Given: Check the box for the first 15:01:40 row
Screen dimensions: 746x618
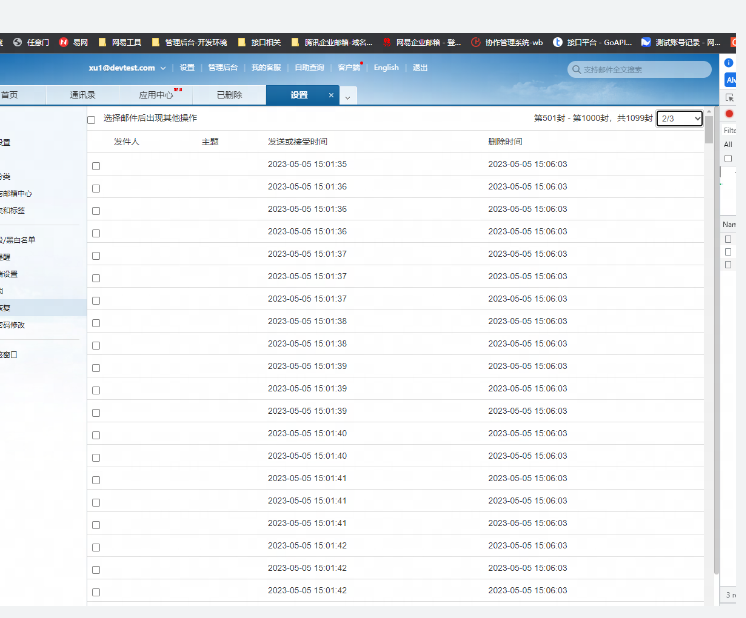Looking at the screenshot, I should click(x=96, y=434).
